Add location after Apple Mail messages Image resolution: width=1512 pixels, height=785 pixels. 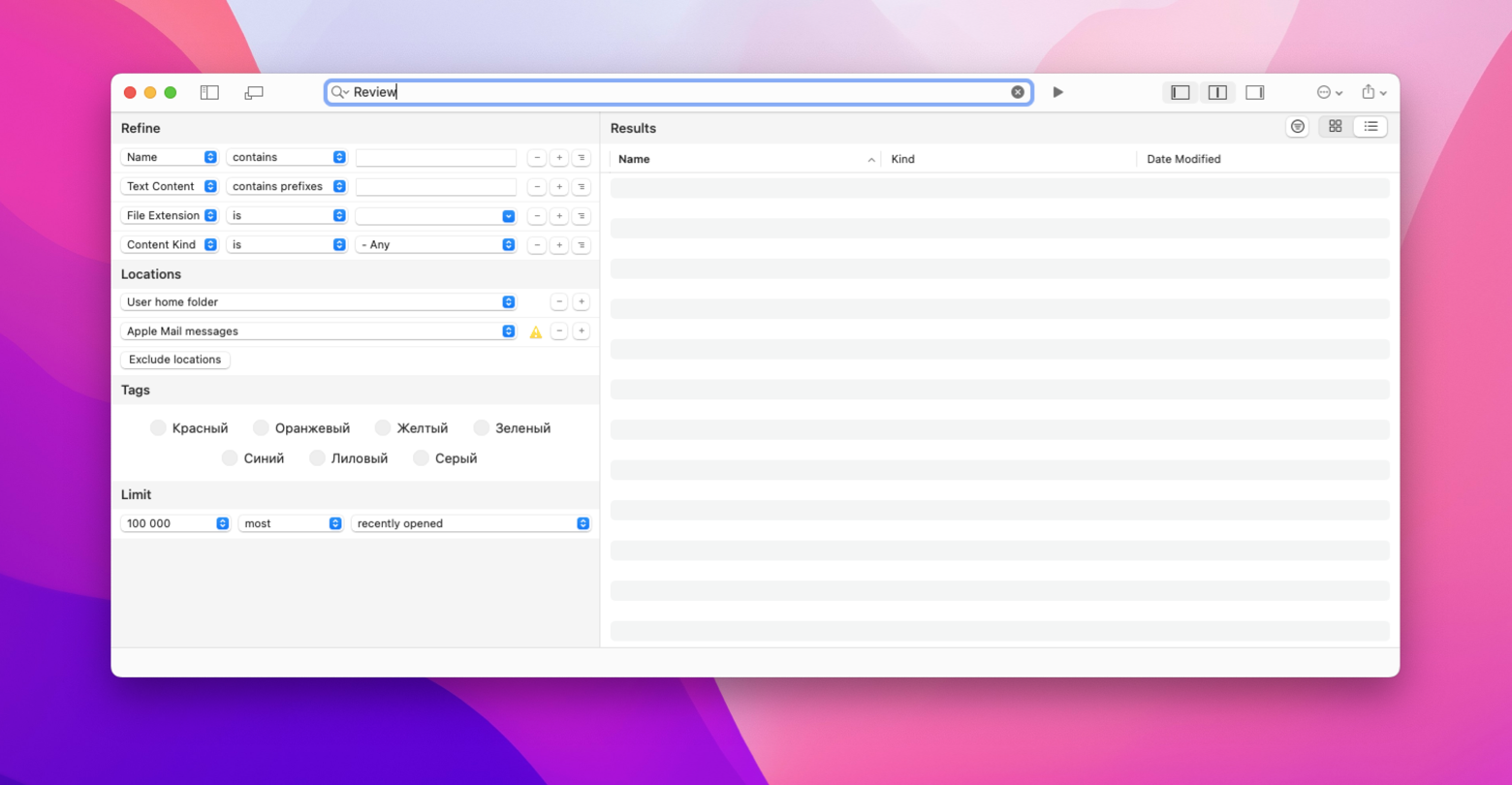pyautogui.click(x=582, y=330)
